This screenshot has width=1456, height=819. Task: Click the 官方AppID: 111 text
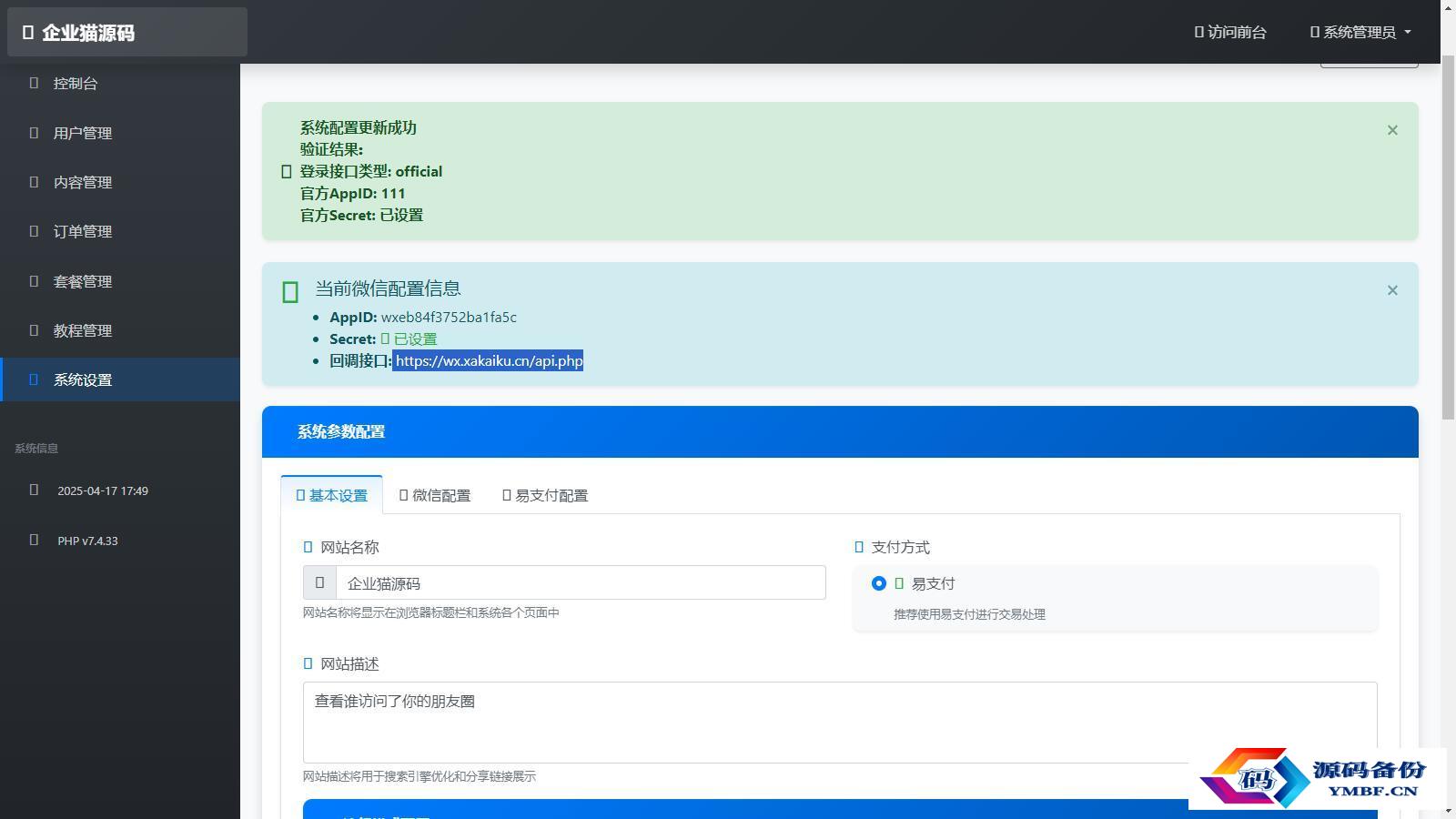tap(353, 193)
